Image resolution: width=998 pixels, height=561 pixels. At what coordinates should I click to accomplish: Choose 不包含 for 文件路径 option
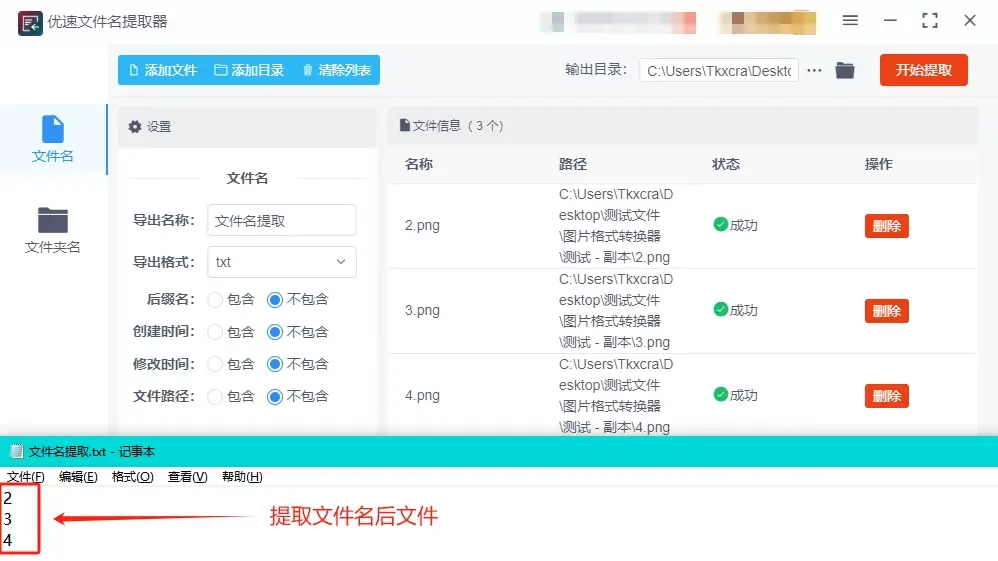coord(275,396)
